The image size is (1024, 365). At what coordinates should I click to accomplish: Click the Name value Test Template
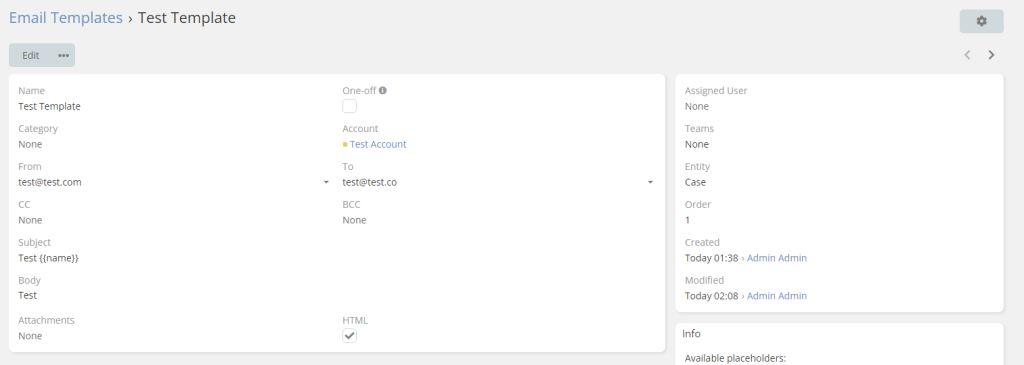pyautogui.click(x=50, y=106)
